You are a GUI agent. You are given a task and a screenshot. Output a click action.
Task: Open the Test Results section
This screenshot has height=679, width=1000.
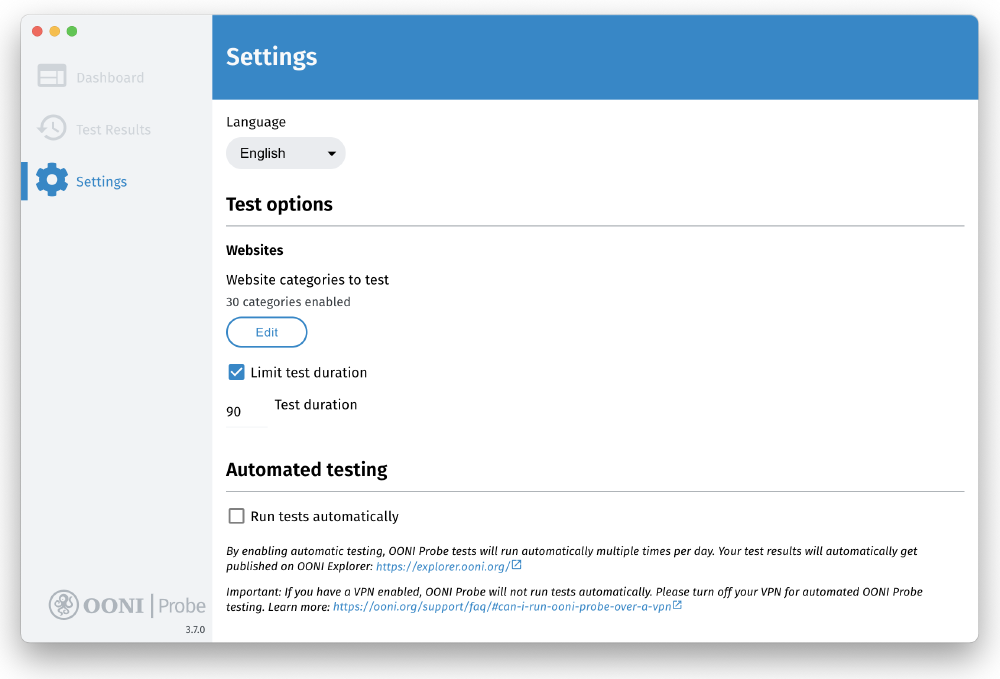click(x=113, y=128)
